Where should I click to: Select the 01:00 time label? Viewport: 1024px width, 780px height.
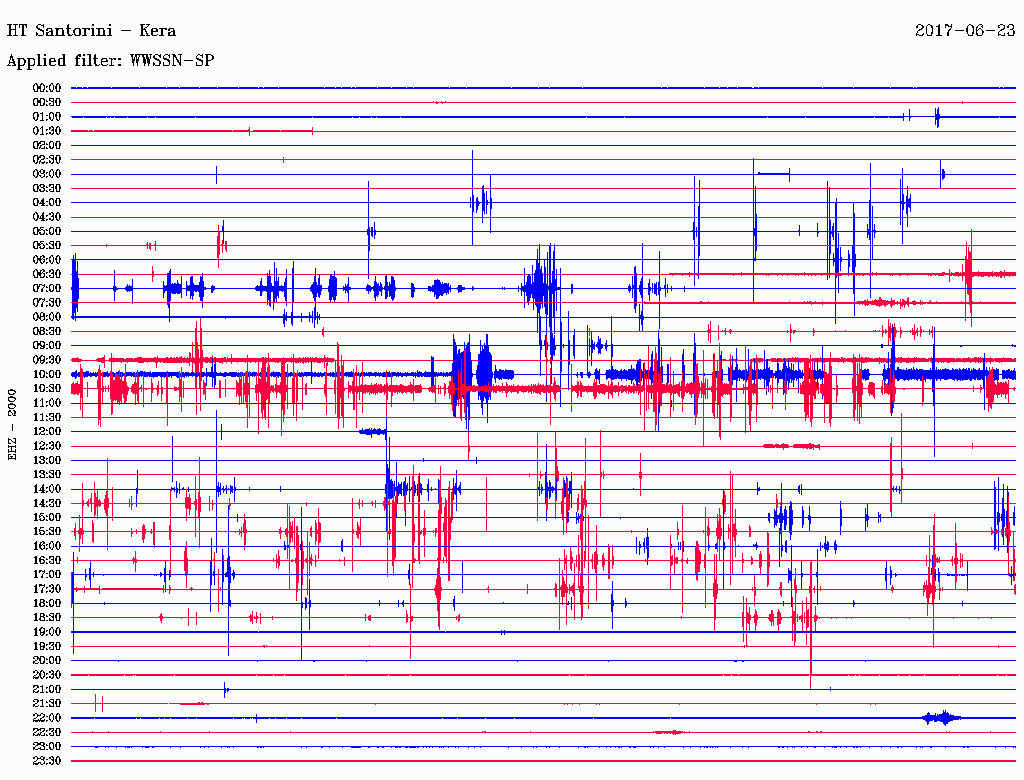coord(47,116)
